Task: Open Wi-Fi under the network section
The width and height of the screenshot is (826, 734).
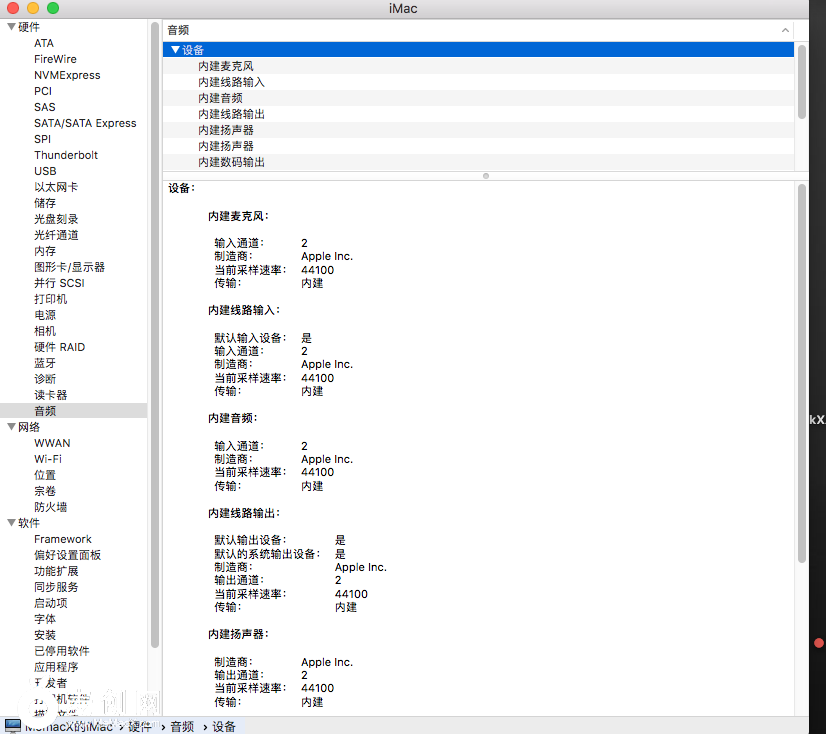Action: [x=48, y=459]
